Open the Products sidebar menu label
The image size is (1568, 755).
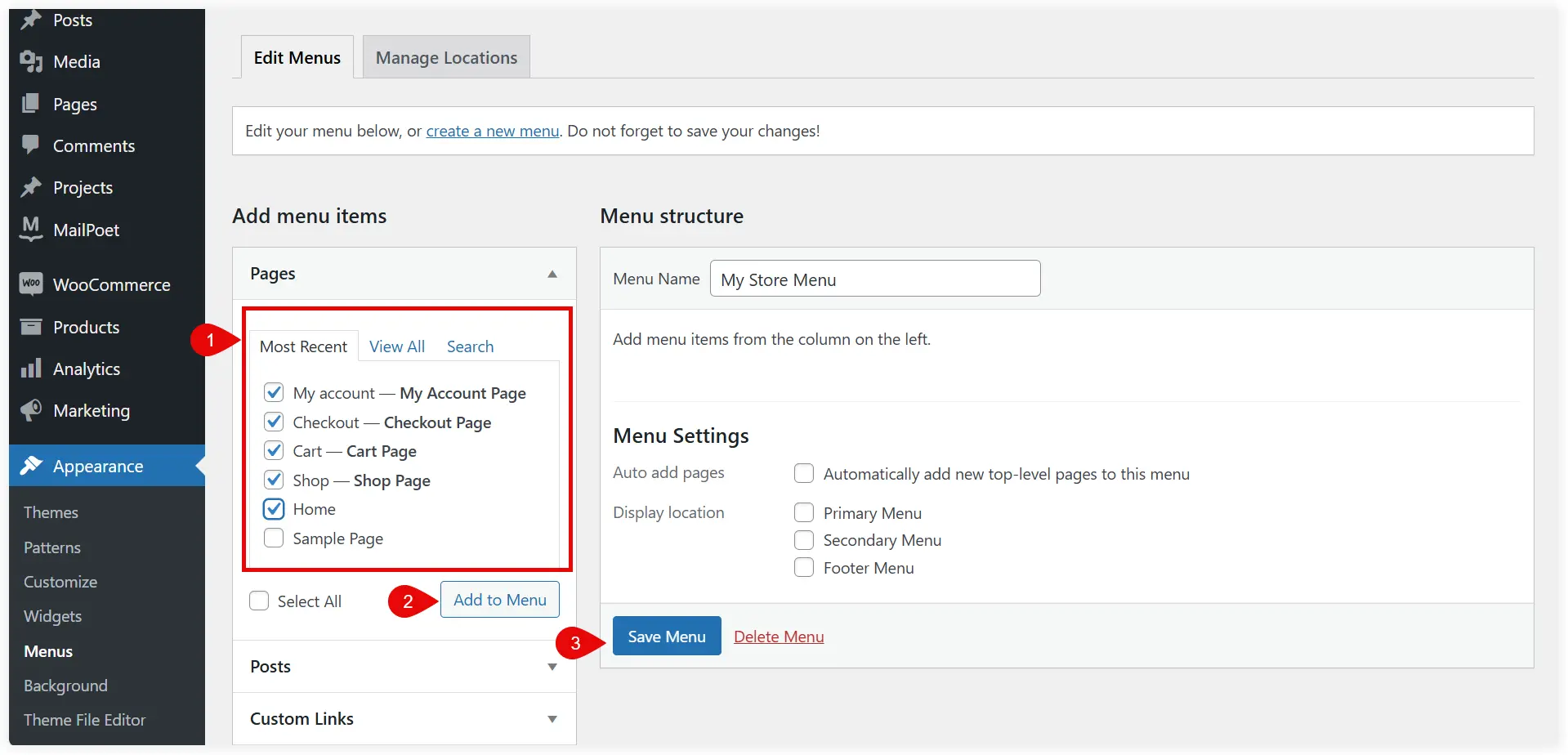click(x=87, y=327)
